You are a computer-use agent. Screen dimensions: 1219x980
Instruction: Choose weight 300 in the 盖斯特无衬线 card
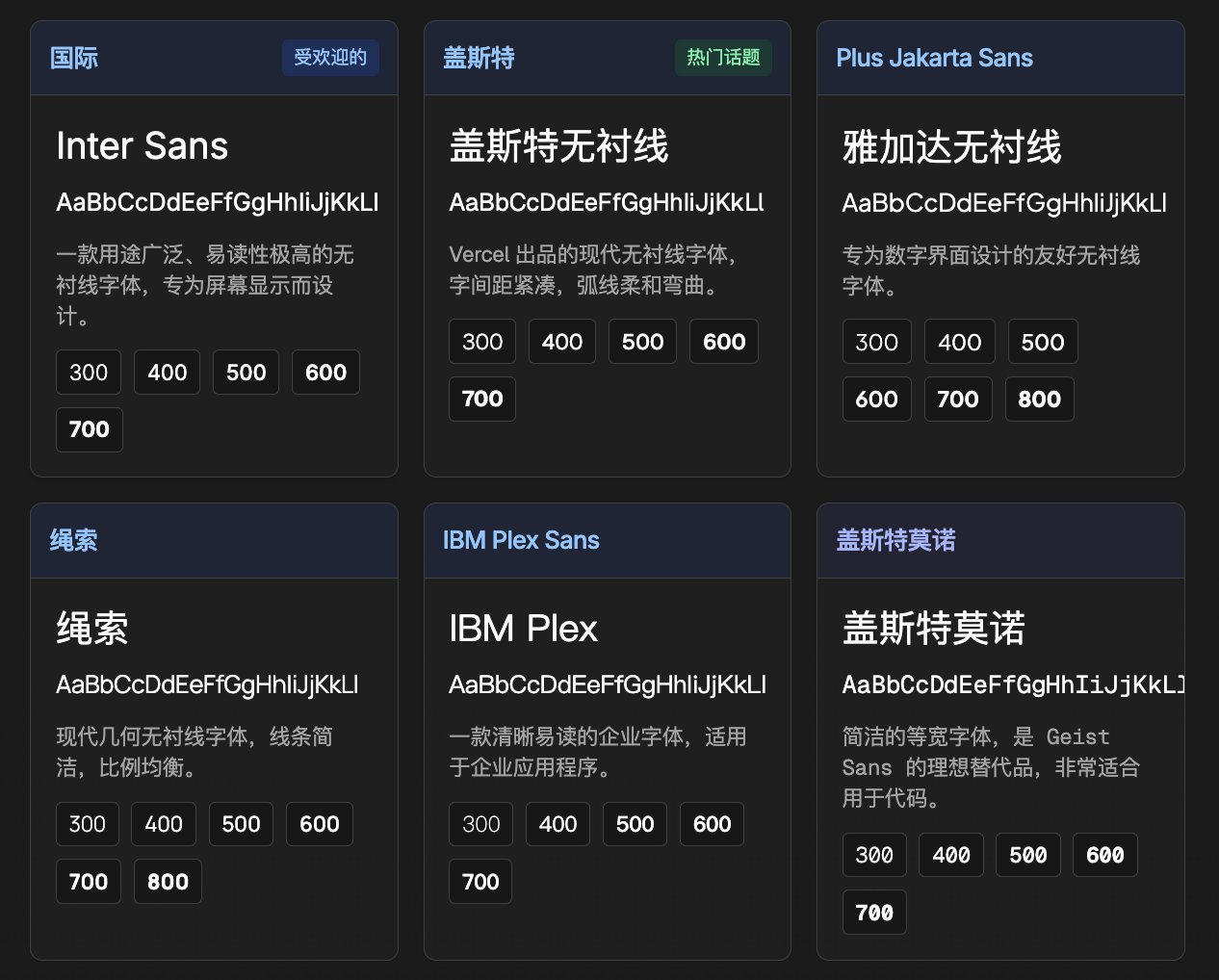pyautogui.click(x=482, y=342)
